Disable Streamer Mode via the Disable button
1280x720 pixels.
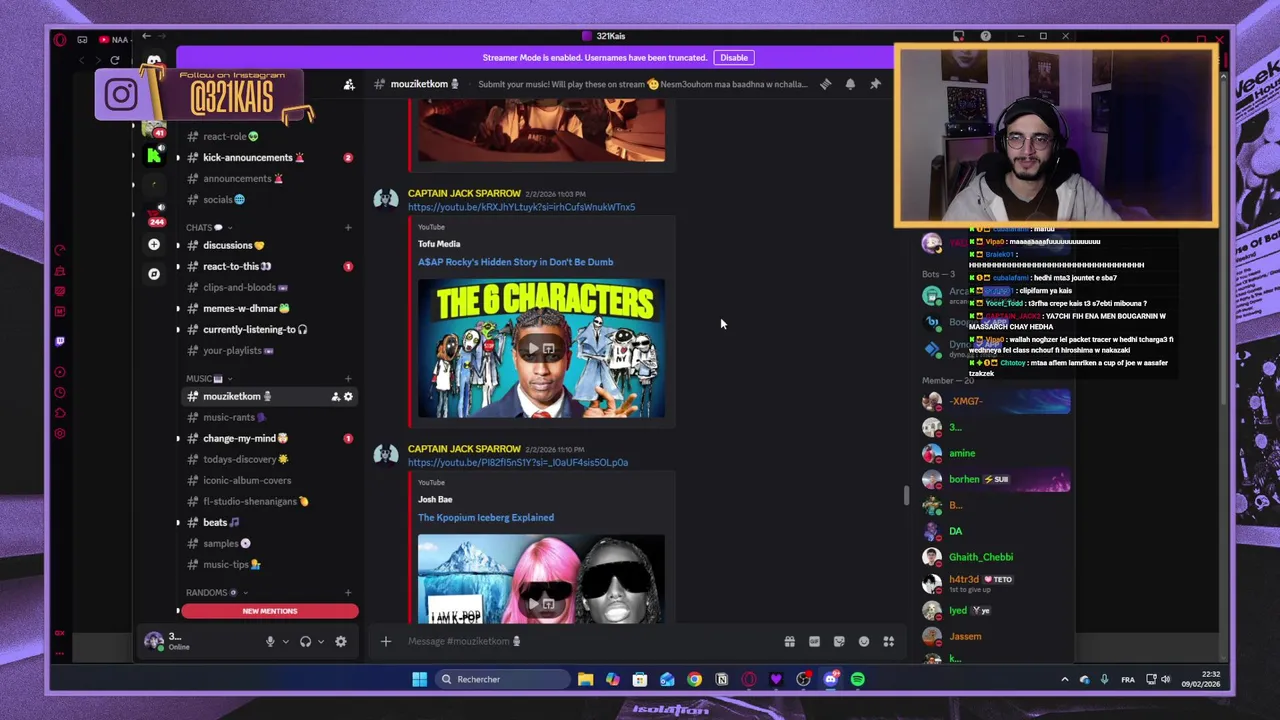tap(733, 58)
